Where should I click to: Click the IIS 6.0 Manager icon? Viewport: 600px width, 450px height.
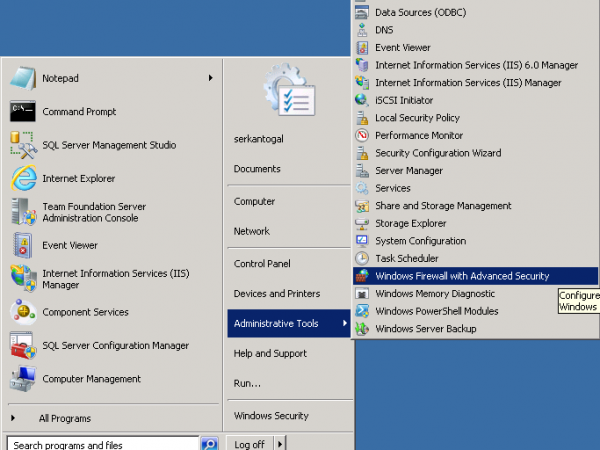point(362,65)
